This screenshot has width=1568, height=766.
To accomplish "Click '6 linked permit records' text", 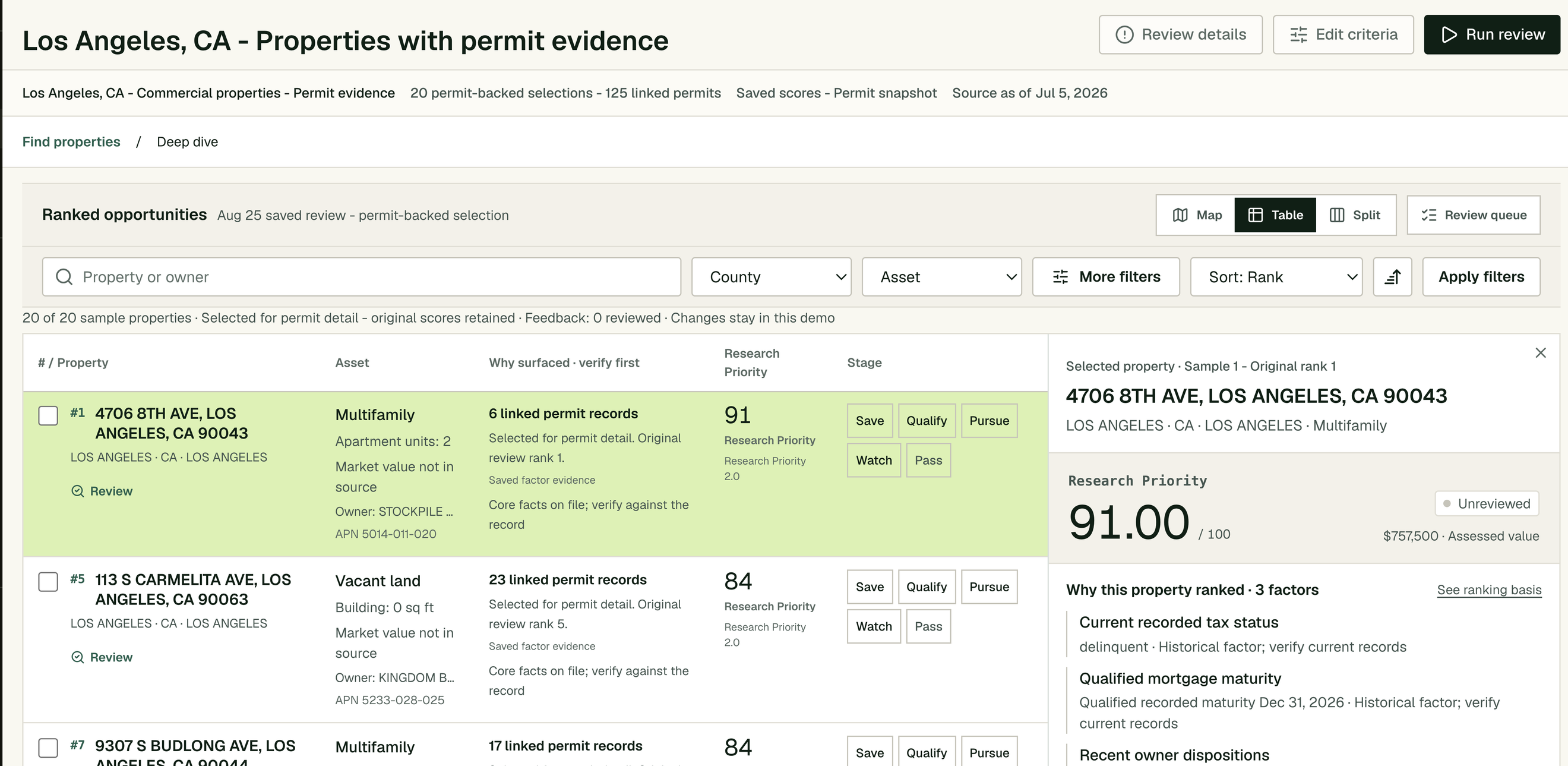I will pos(563,414).
